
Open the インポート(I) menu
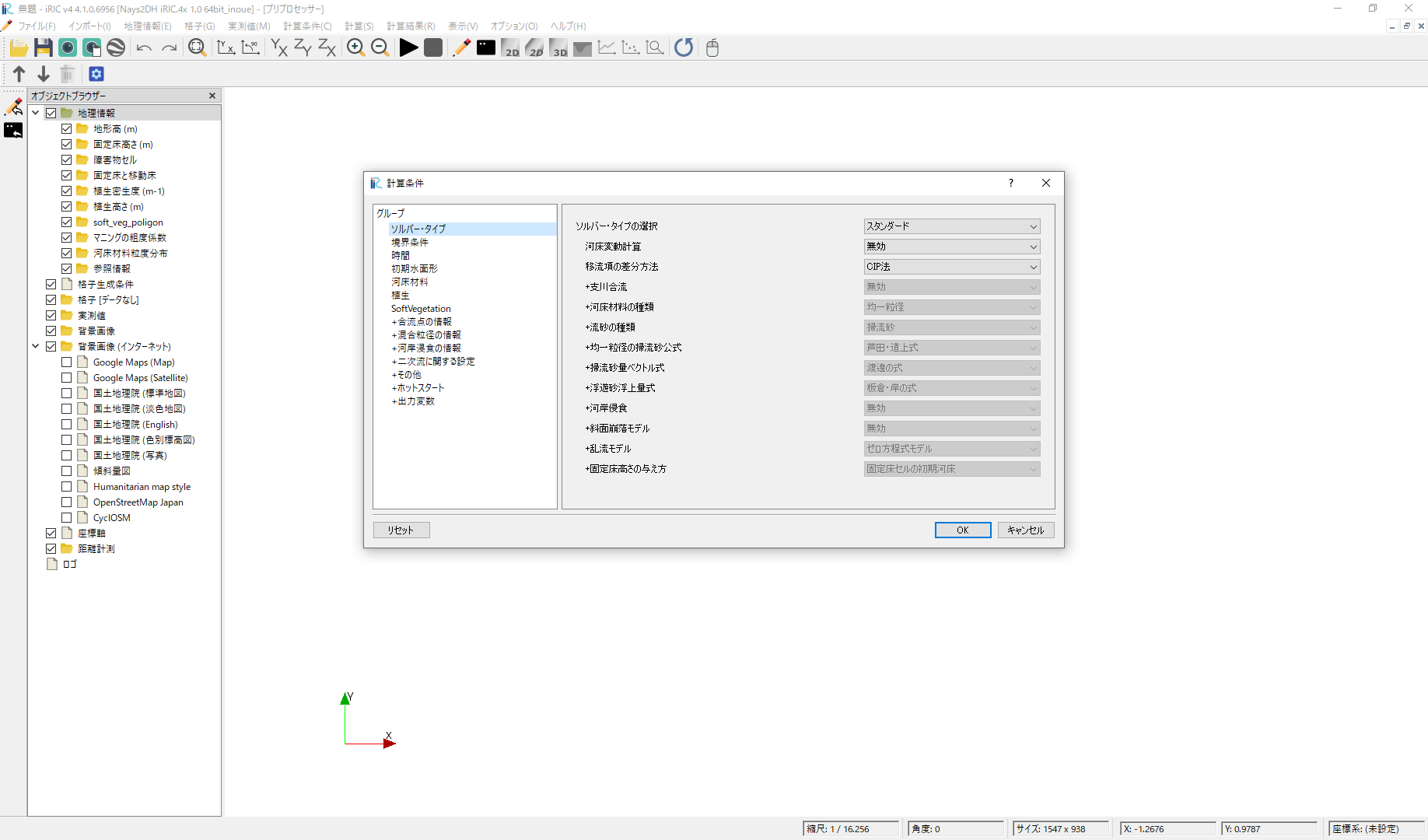pyautogui.click(x=89, y=26)
